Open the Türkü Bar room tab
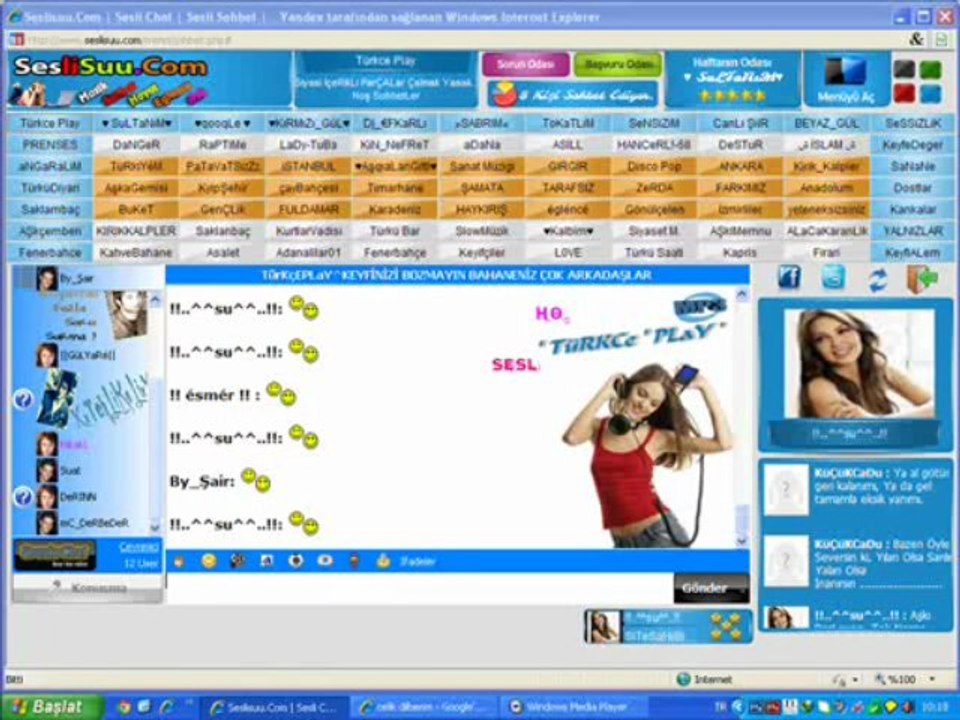 pyautogui.click(x=394, y=231)
